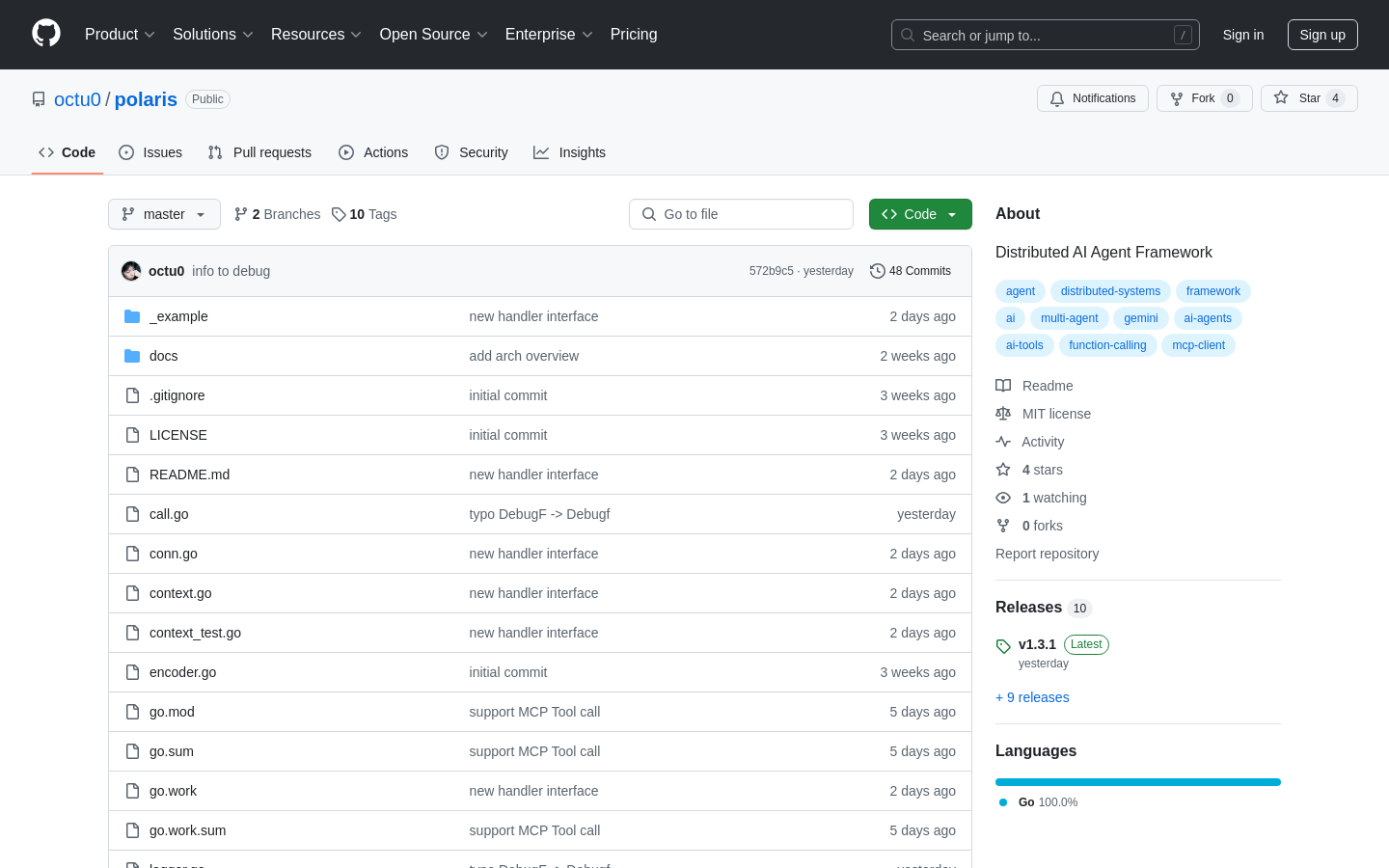Open the _example folder
The image size is (1389, 868).
pos(178,316)
